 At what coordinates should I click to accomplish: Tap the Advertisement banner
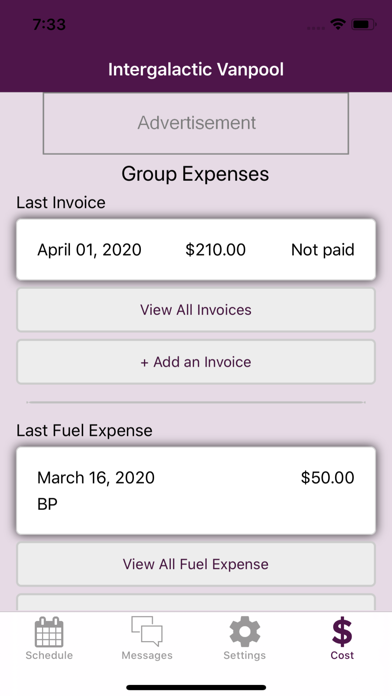(x=196, y=123)
